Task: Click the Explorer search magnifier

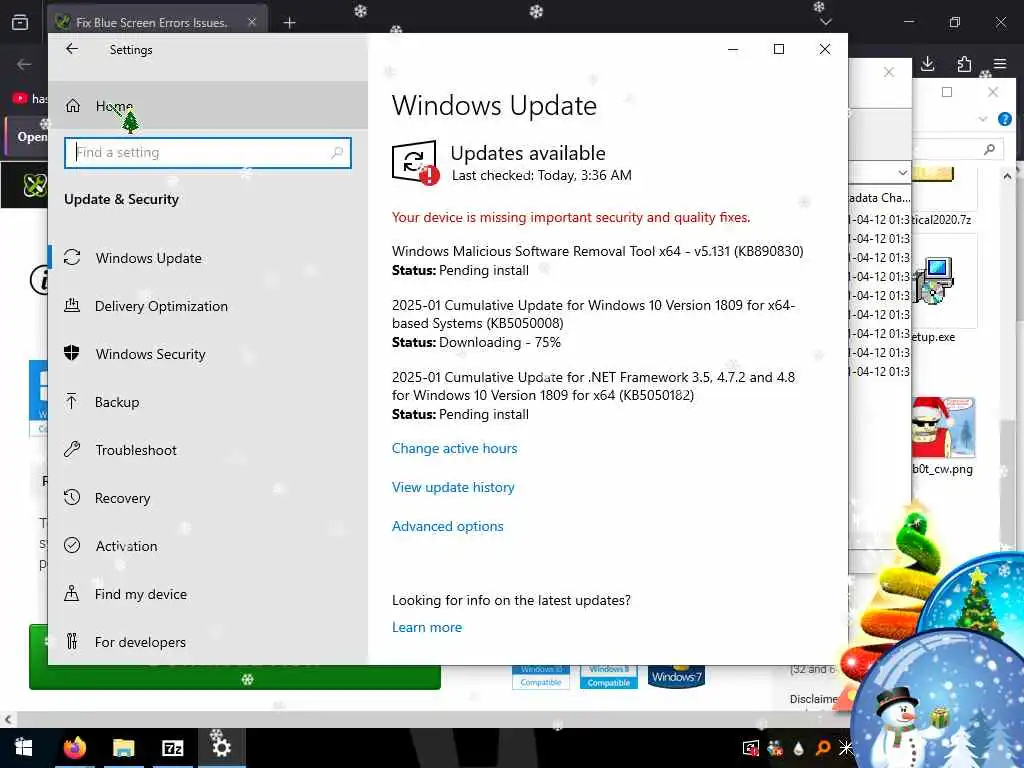Action: (989, 150)
